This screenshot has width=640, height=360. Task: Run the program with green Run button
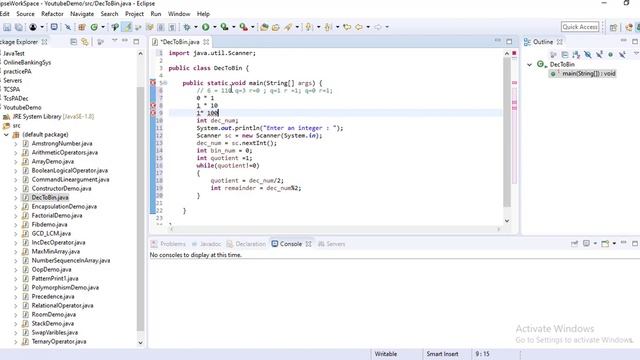point(206,27)
